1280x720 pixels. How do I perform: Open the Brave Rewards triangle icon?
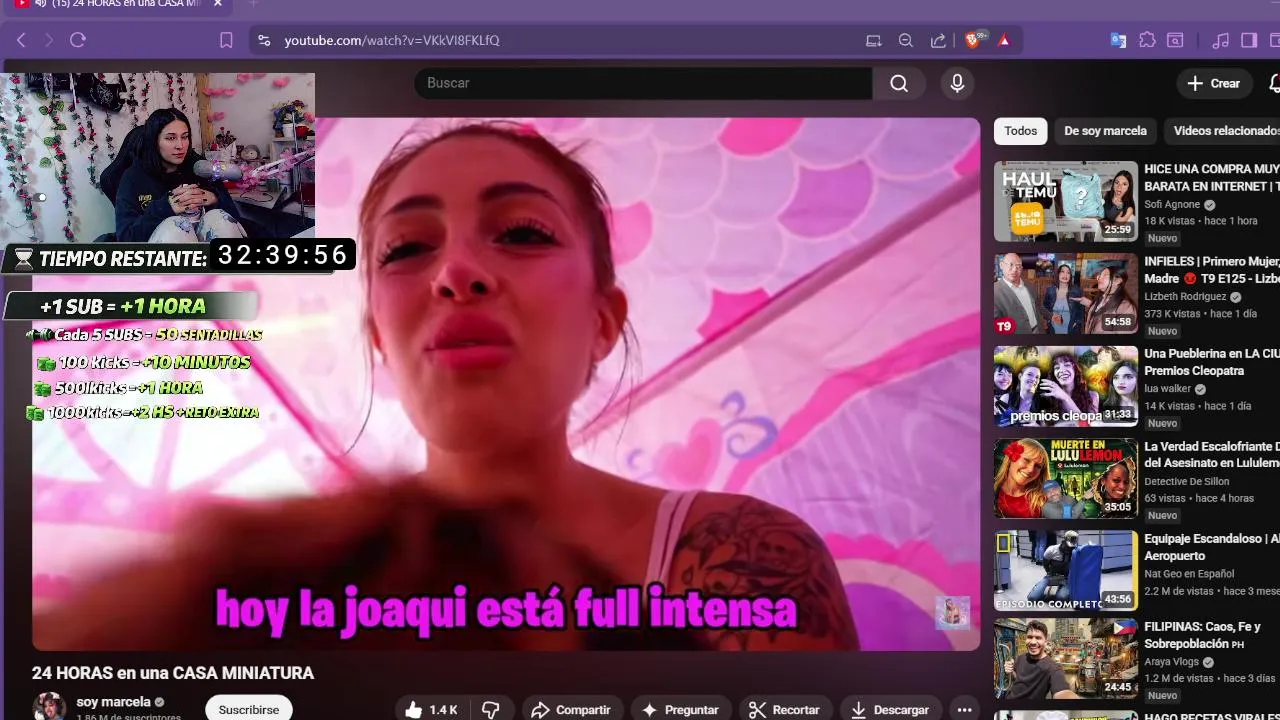click(1004, 40)
